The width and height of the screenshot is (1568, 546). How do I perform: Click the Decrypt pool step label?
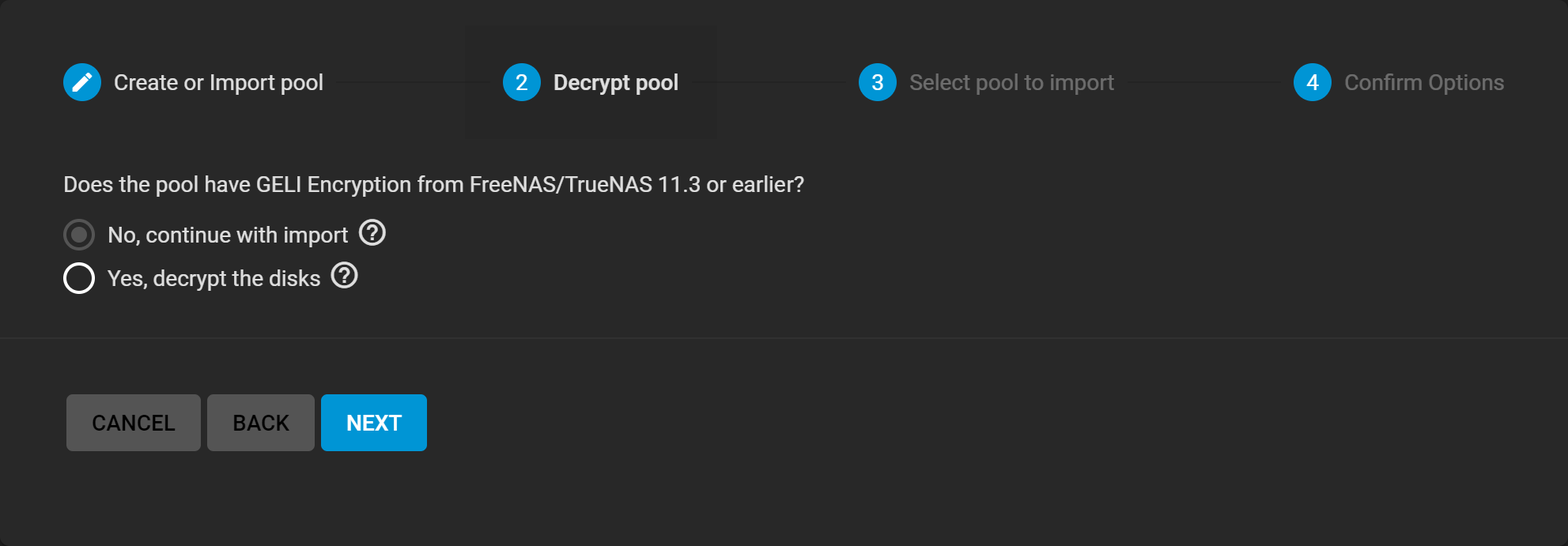click(616, 83)
